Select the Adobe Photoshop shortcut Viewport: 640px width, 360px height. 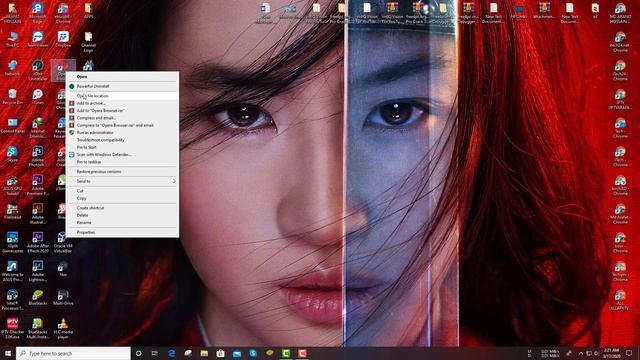click(38, 156)
